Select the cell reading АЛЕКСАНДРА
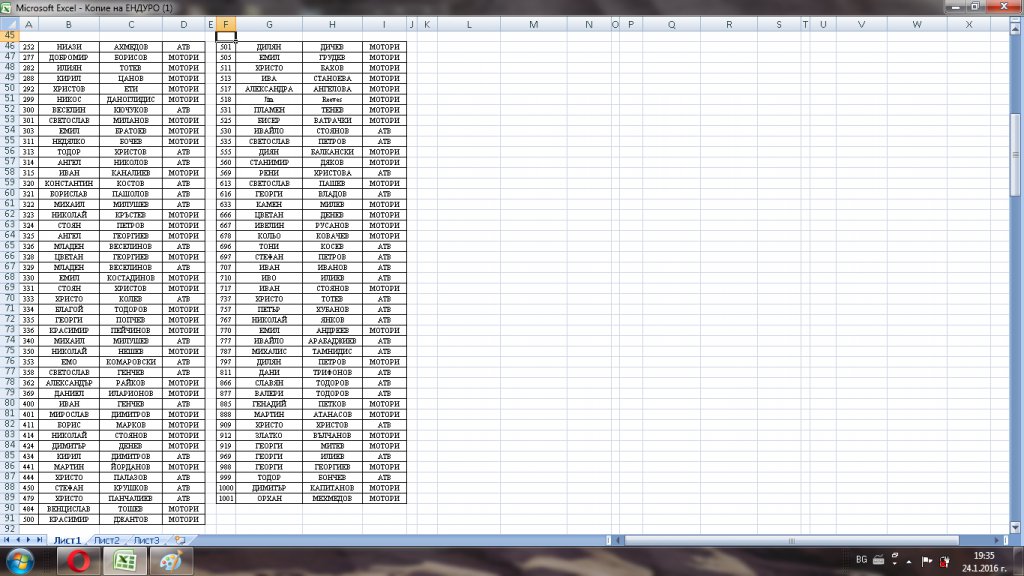The image size is (1024, 576). 269,89
